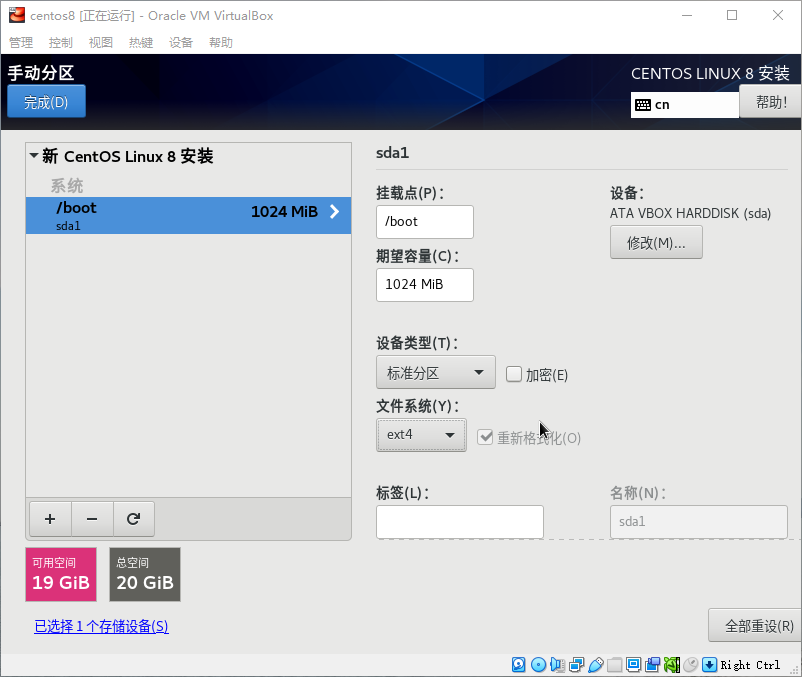
Task: Click the 完成(D) done button
Action: 46,102
